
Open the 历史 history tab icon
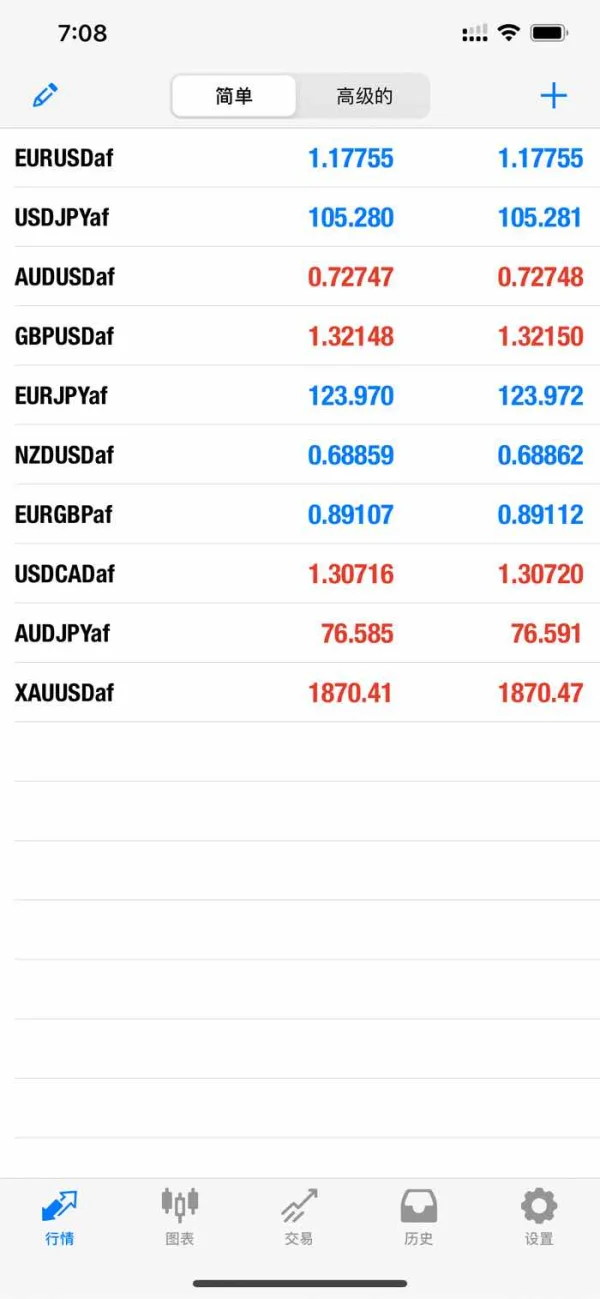pos(419,1207)
